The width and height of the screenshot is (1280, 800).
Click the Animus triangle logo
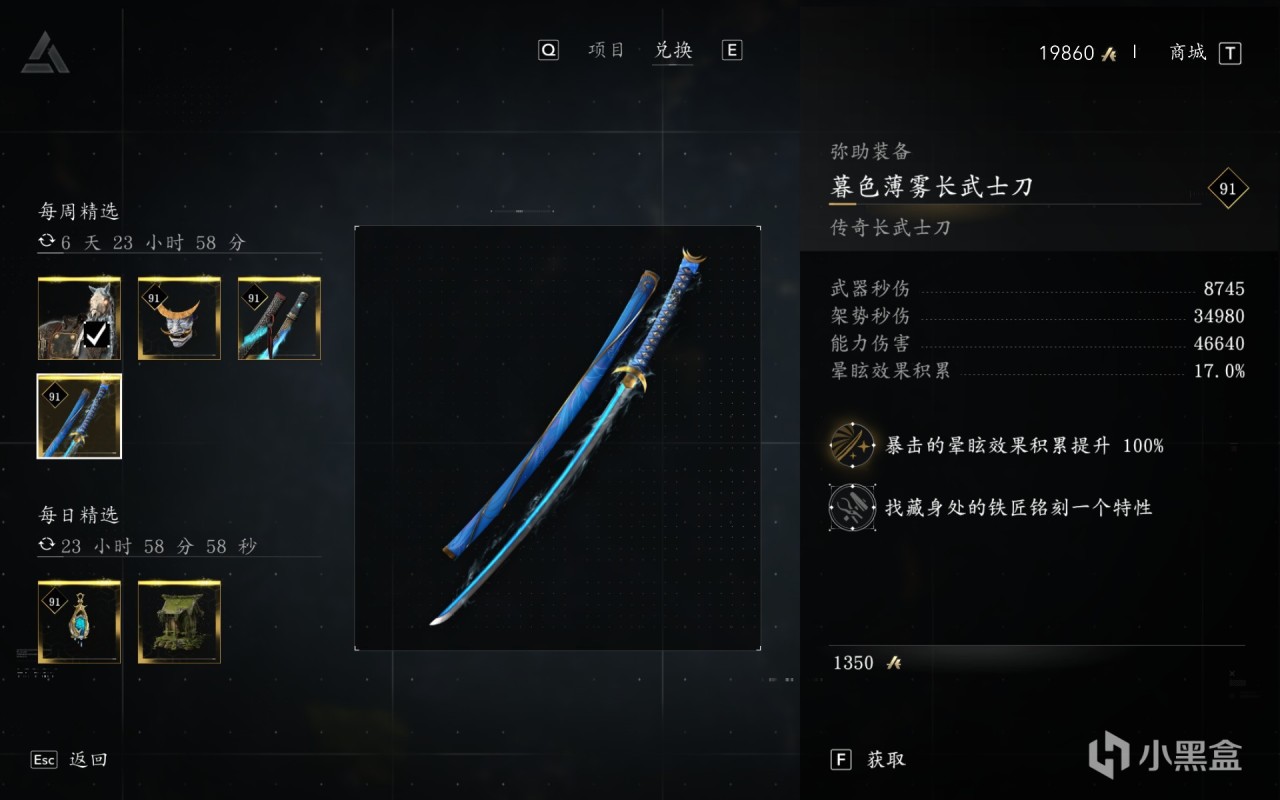coord(46,52)
